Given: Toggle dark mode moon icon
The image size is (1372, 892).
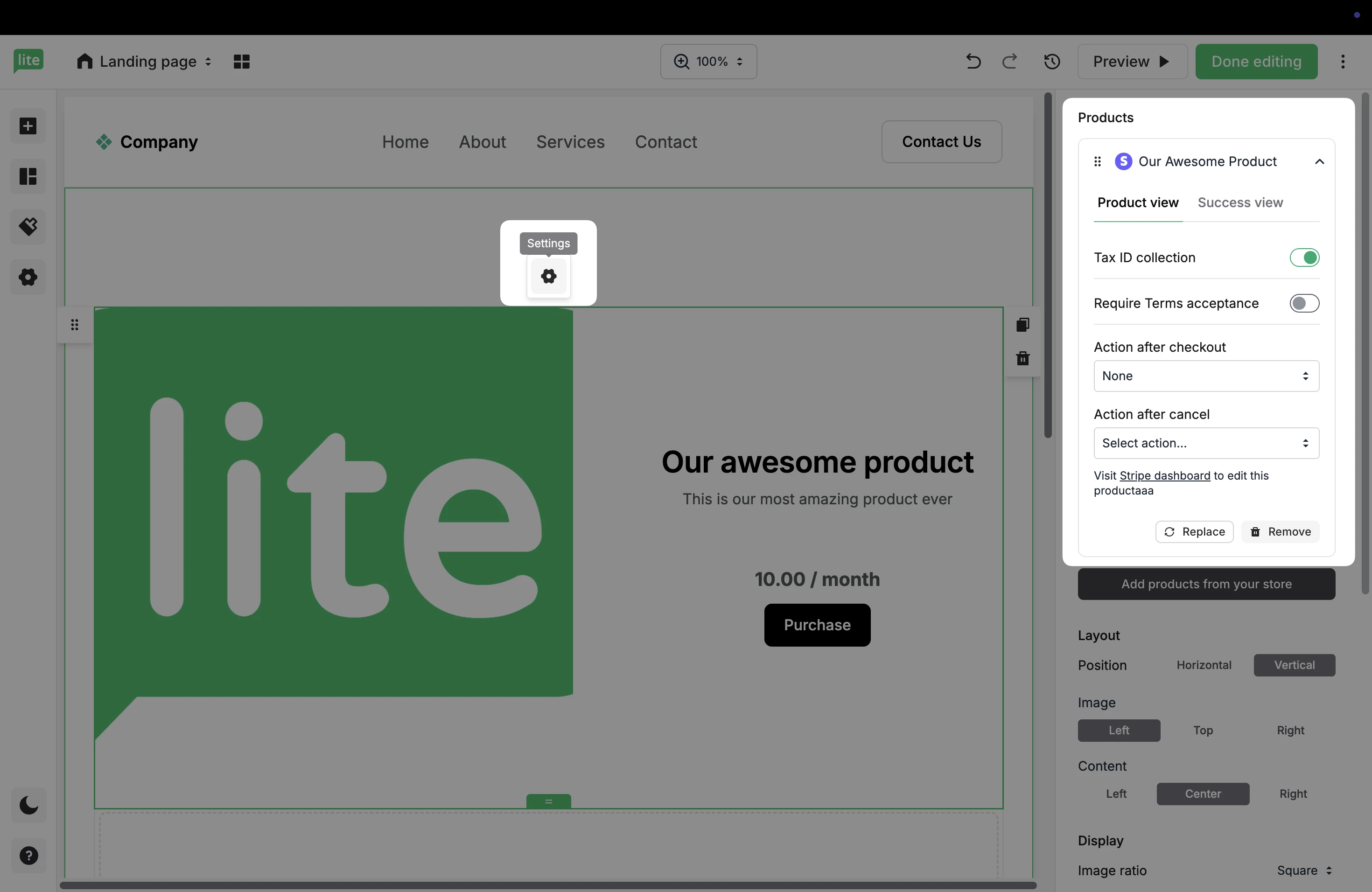Looking at the screenshot, I should tap(28, 805).
